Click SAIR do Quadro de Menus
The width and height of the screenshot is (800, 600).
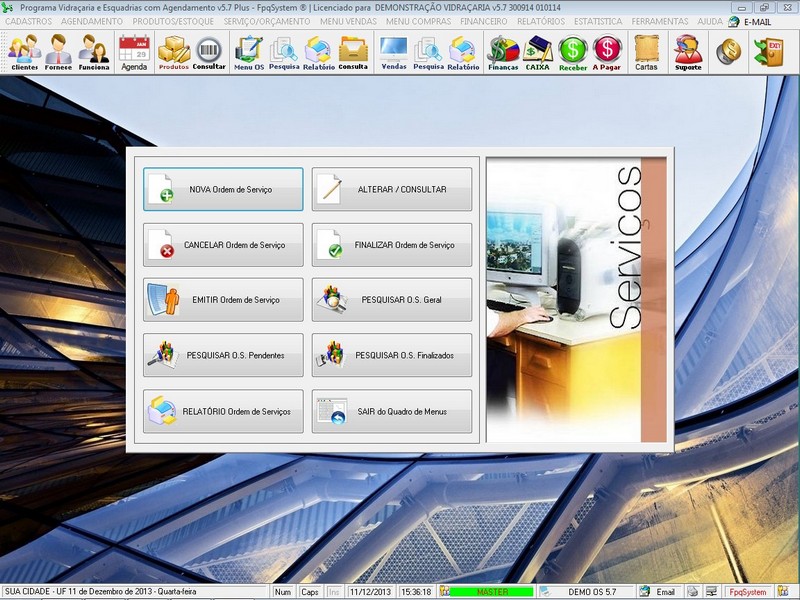pos(392,411)
